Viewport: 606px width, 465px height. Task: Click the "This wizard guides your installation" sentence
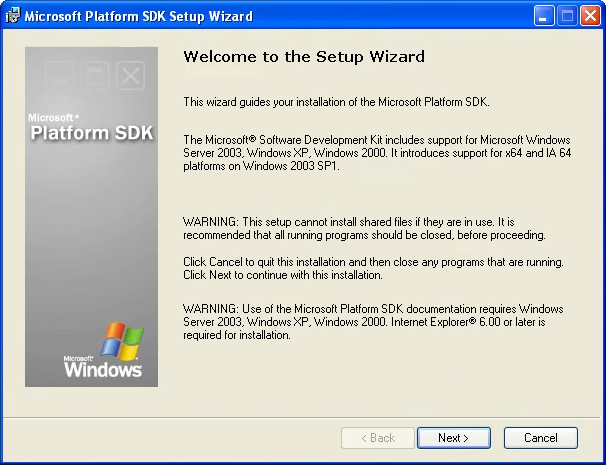tap(350, 102)
